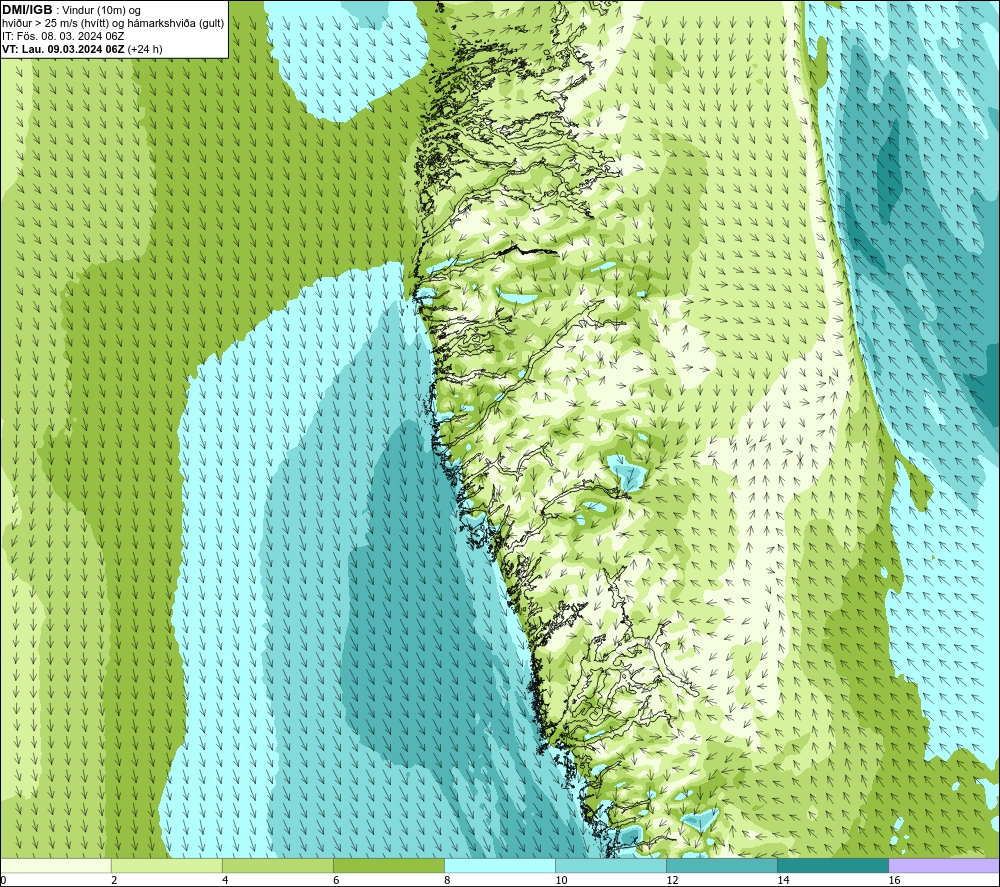Click the legend value '14'
This screenshot has width=1000, height=887.
pyautogui.click(x=783, y=881)
